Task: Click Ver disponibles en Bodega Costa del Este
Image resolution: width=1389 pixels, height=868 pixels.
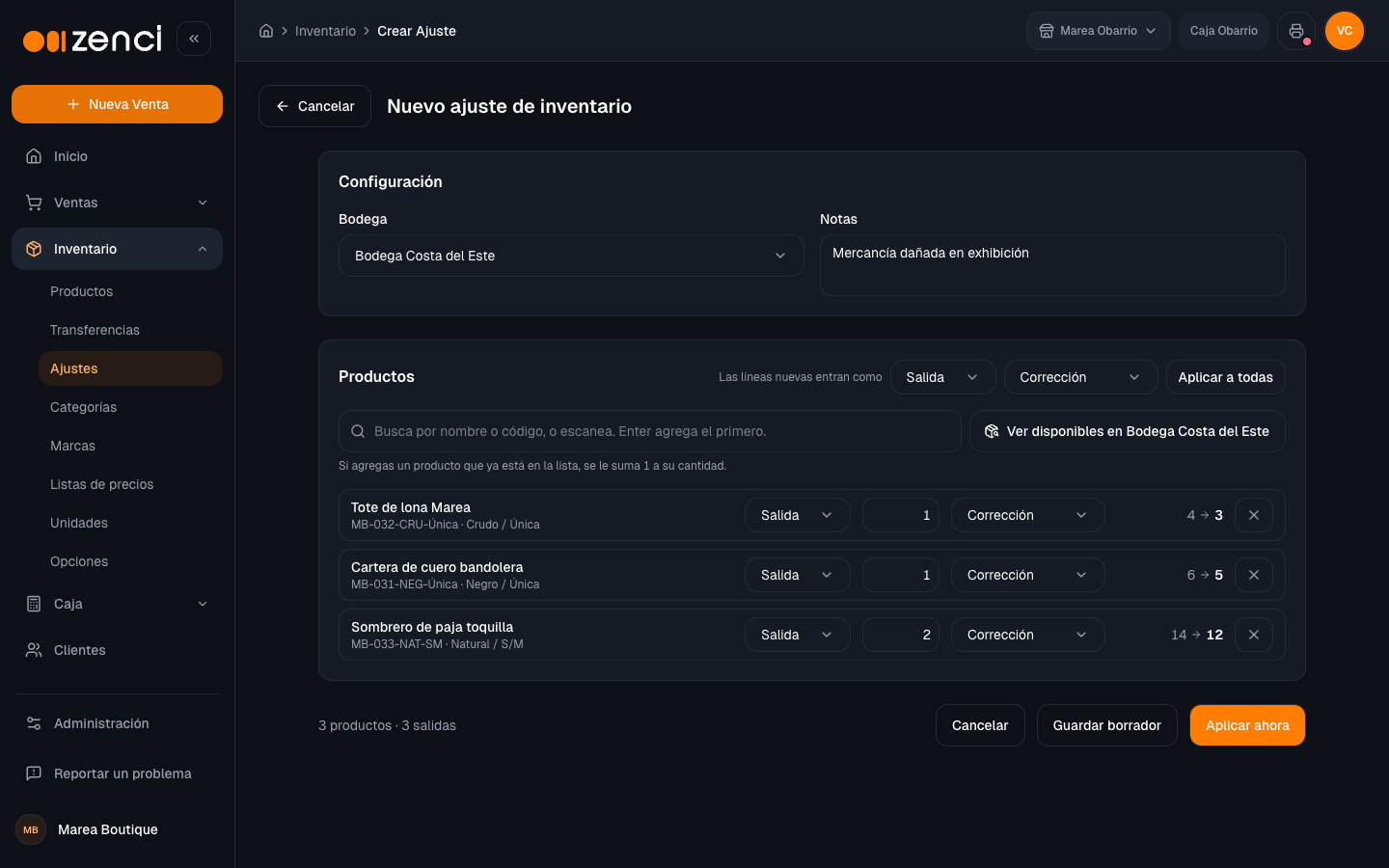Action: [x=1127, y=431]
